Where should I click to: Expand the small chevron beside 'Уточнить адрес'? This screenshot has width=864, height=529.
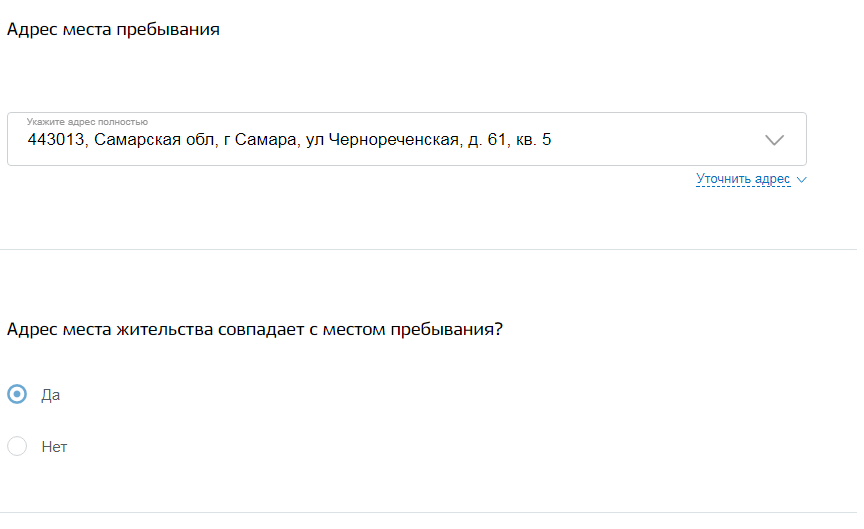coord(802,180)
